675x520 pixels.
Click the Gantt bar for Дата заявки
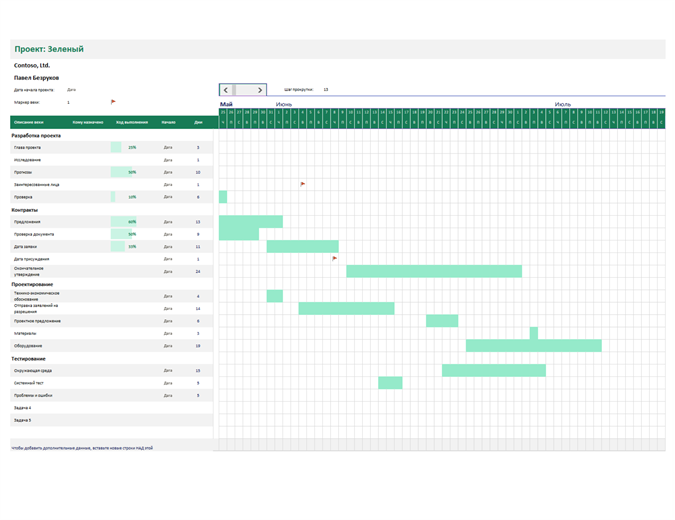pos(303,247)
